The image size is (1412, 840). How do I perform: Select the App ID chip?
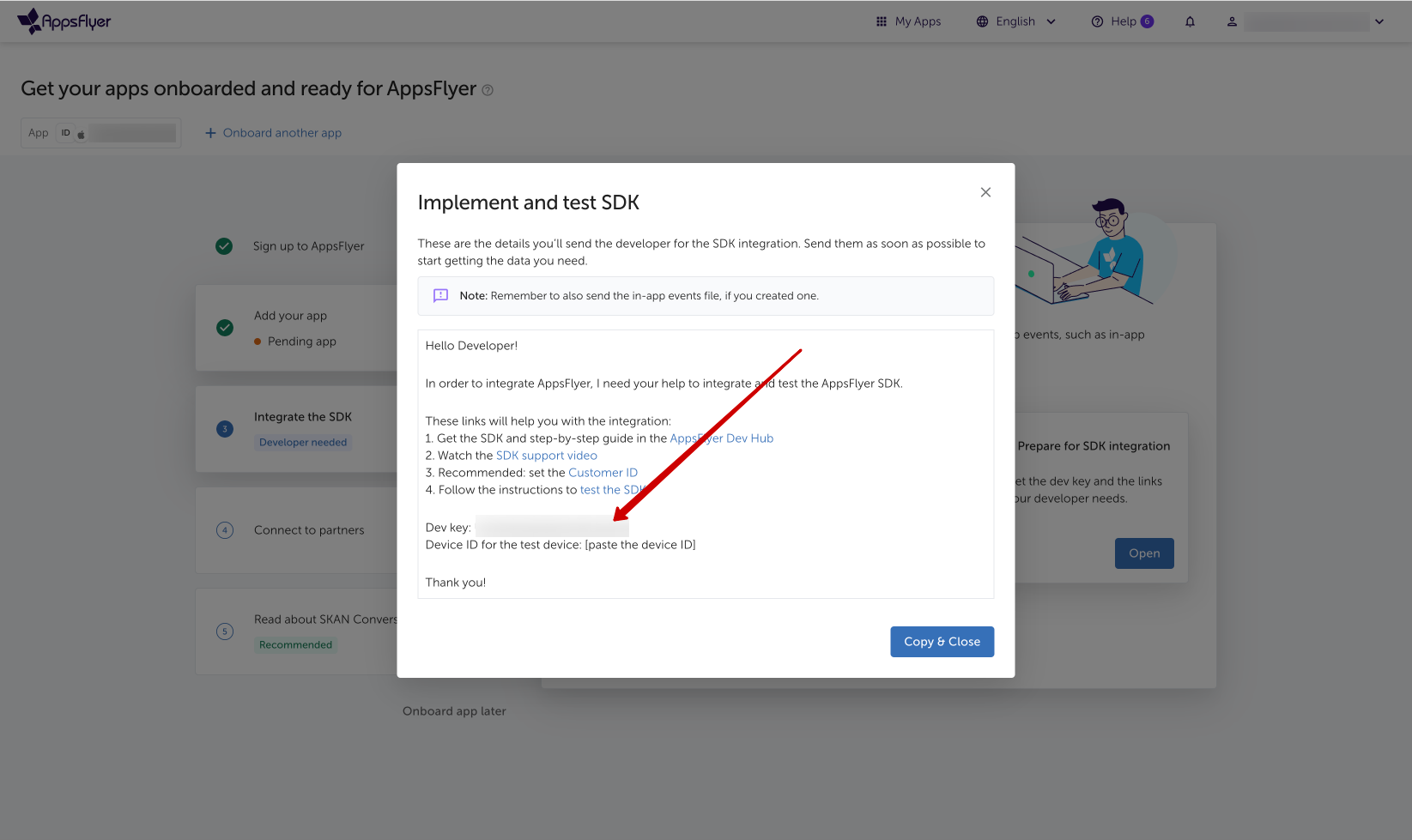coord(101,133)
